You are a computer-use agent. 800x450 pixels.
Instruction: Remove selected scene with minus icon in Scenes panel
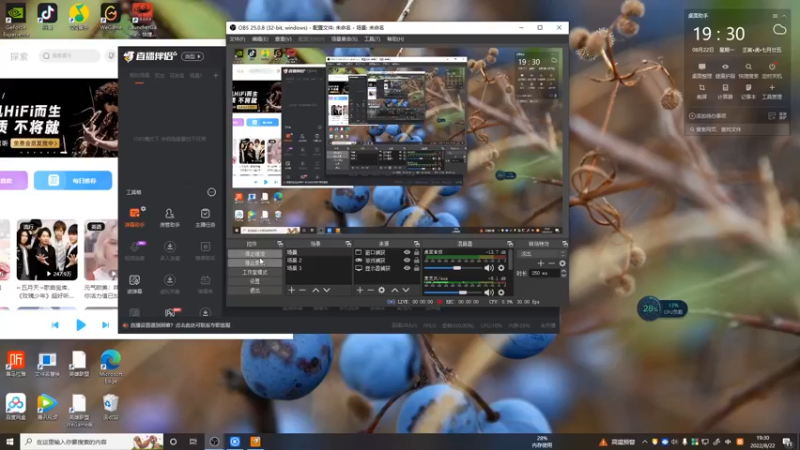[x=303, y=290]
